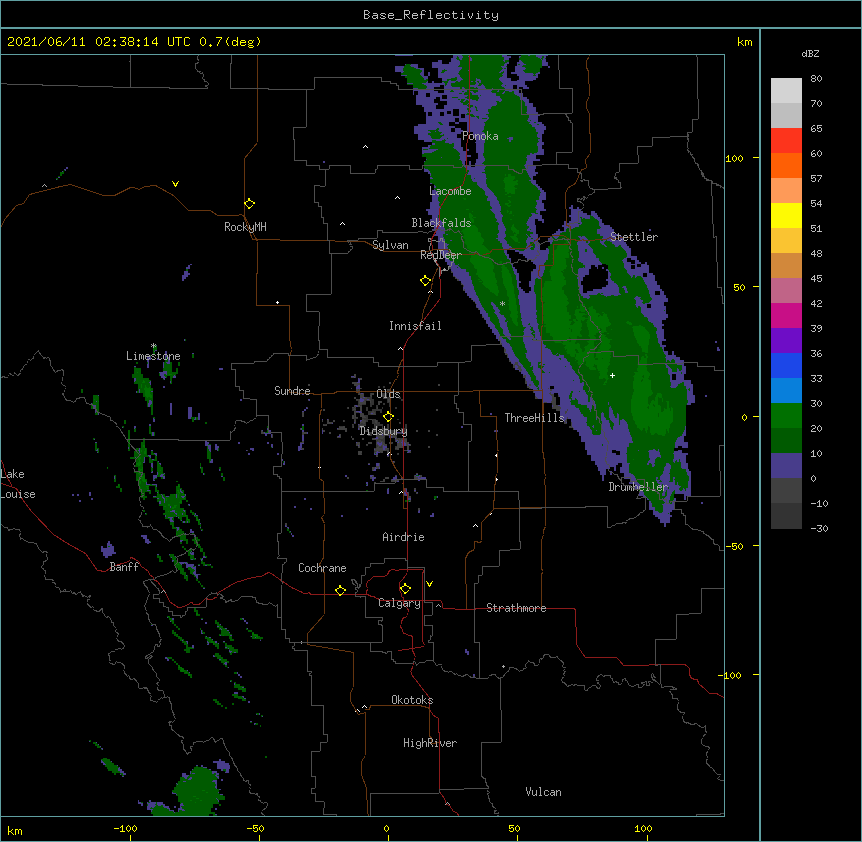Click the yellow V marker east of Calgary
Screen dimensions: 862x842
[429, 584]
